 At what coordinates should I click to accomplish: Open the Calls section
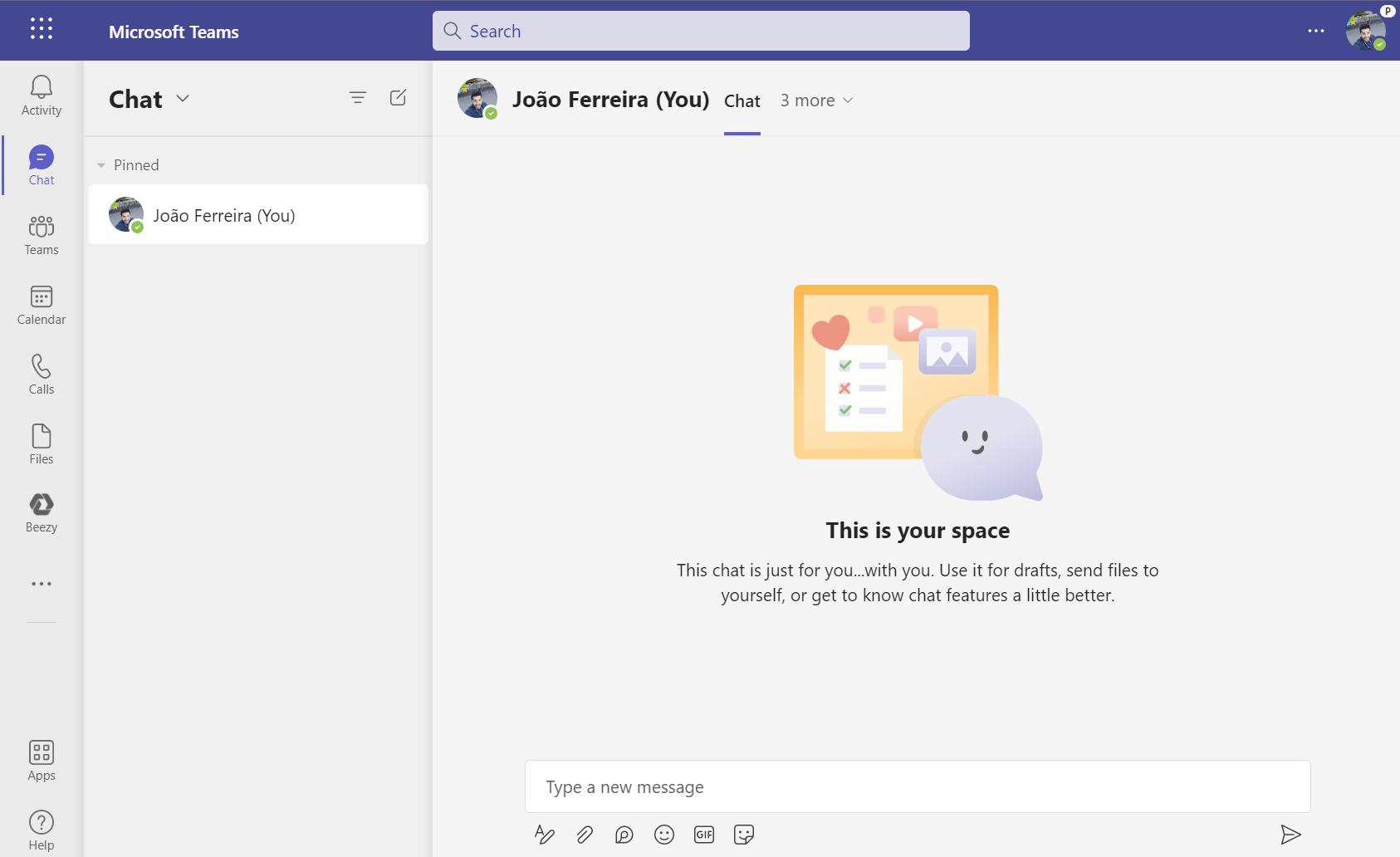[41, 374]
